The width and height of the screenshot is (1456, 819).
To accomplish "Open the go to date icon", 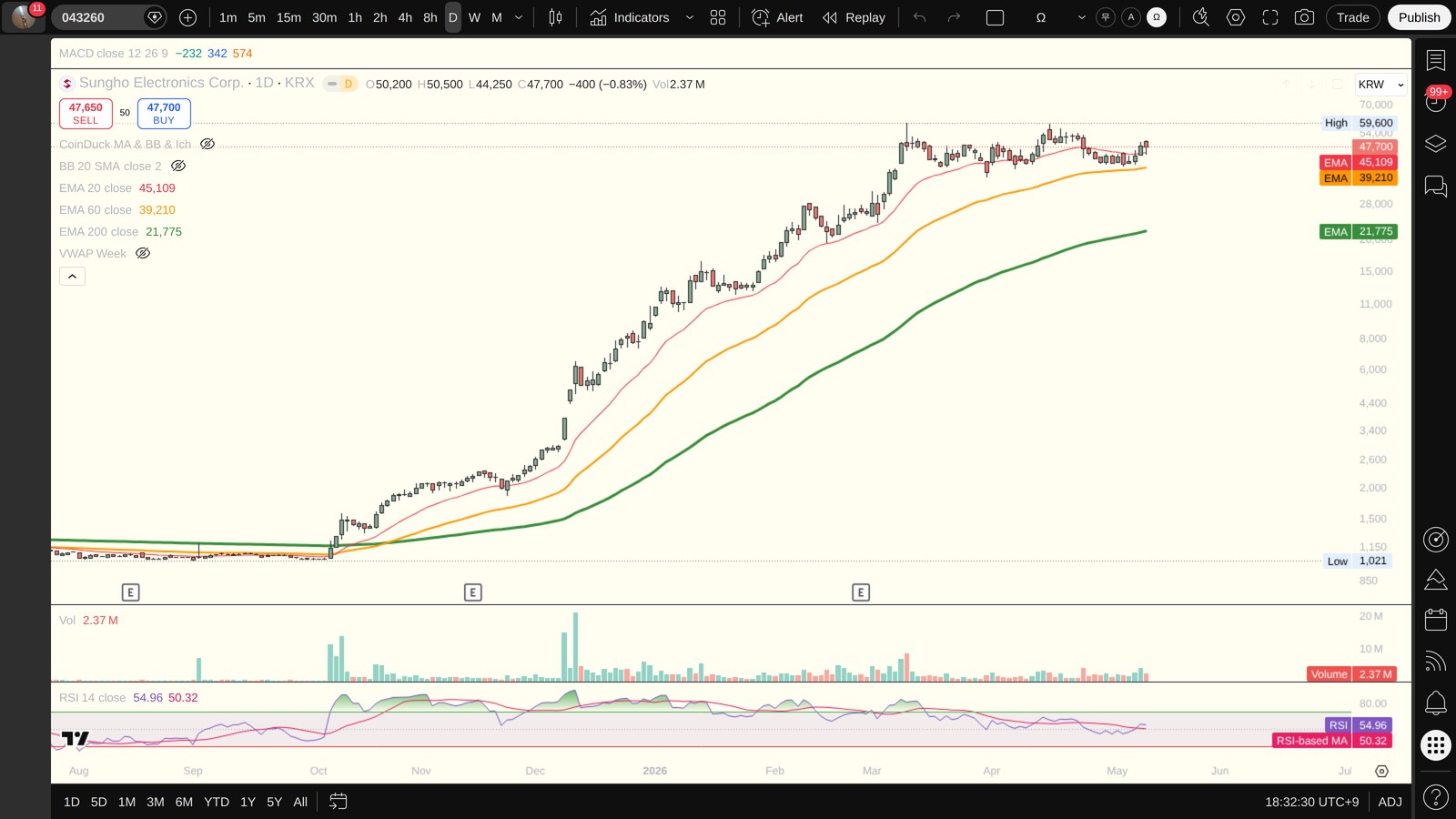I will pyautogui.click(x=338, y=802).
